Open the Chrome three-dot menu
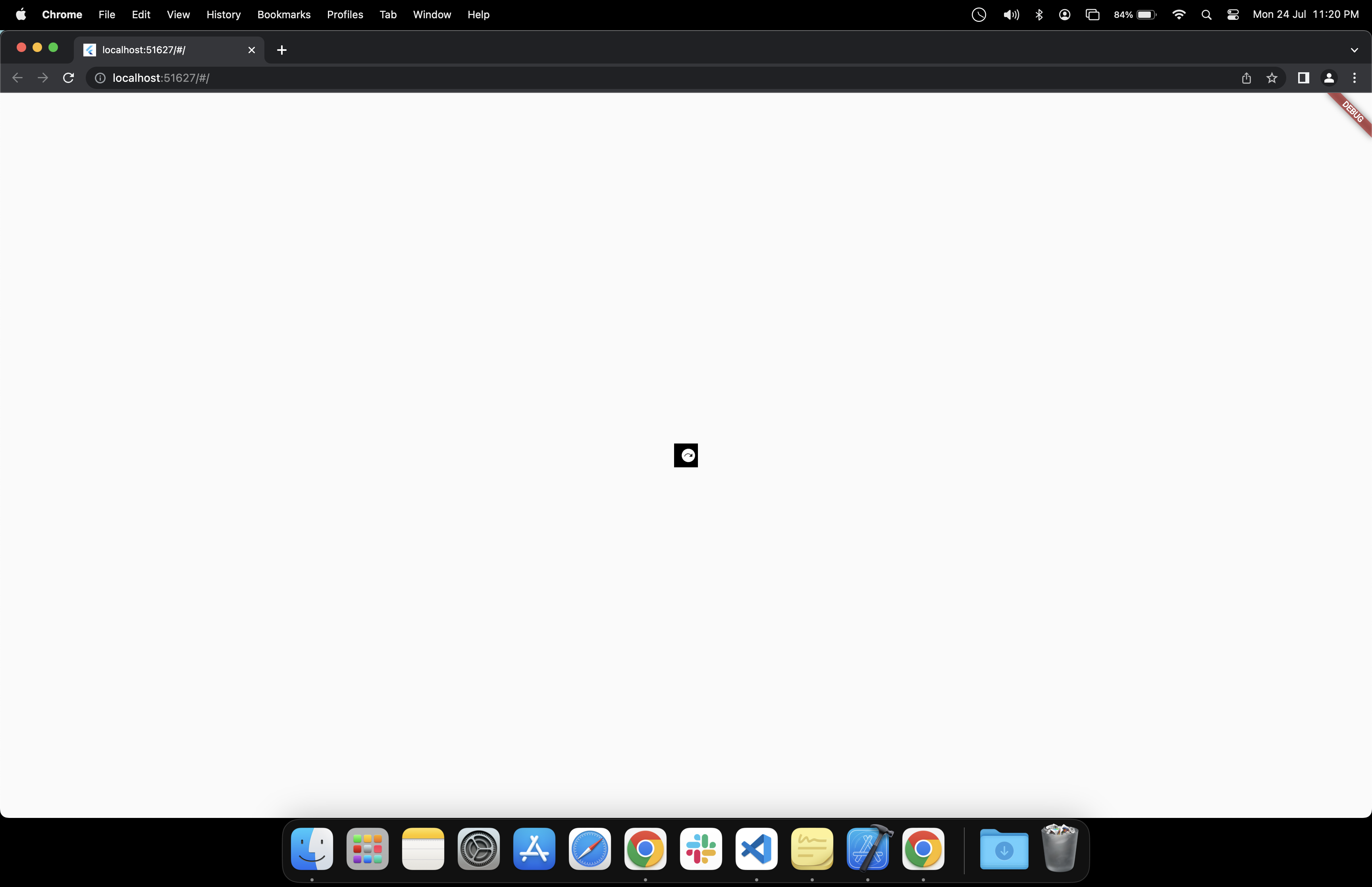The image size is (1372, 887). [x=1355, y=78]
